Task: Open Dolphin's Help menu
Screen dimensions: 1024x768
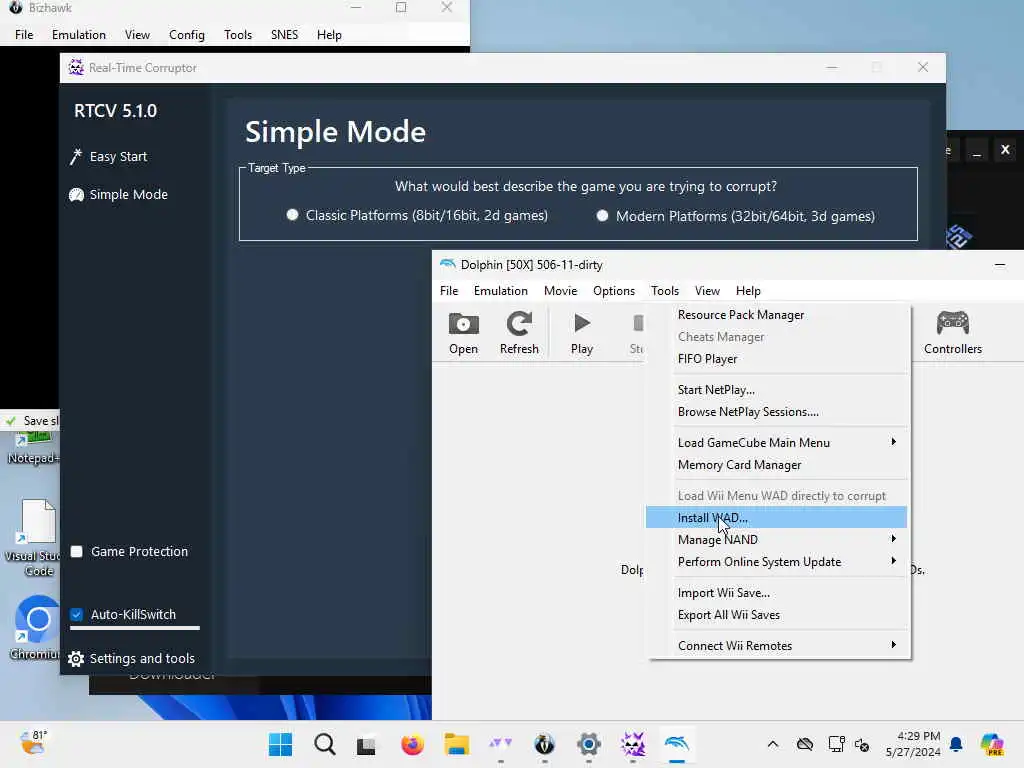Action: (x=748, y=291)
